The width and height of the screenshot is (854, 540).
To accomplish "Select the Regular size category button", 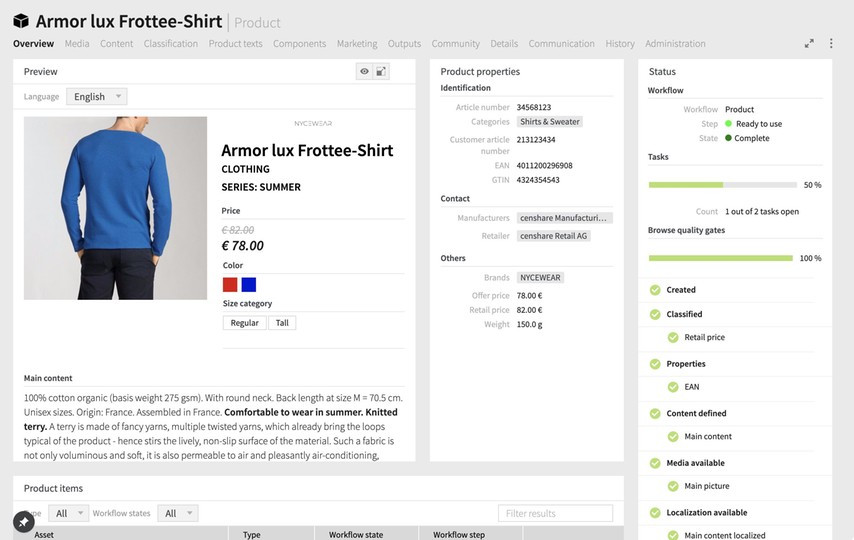I will pyautogui.click(x=245, y=323).
